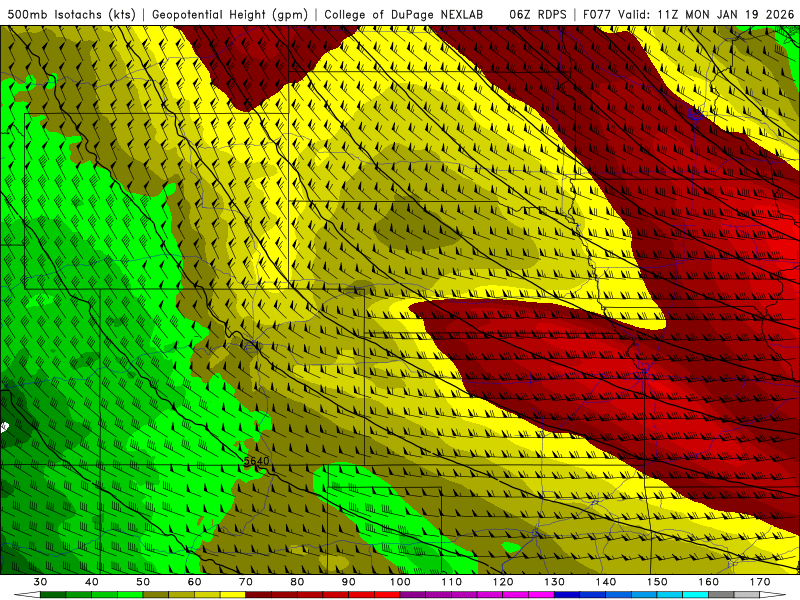
Task: Select the darkest green 30–35 kt legend swatch
Action: 53,595
